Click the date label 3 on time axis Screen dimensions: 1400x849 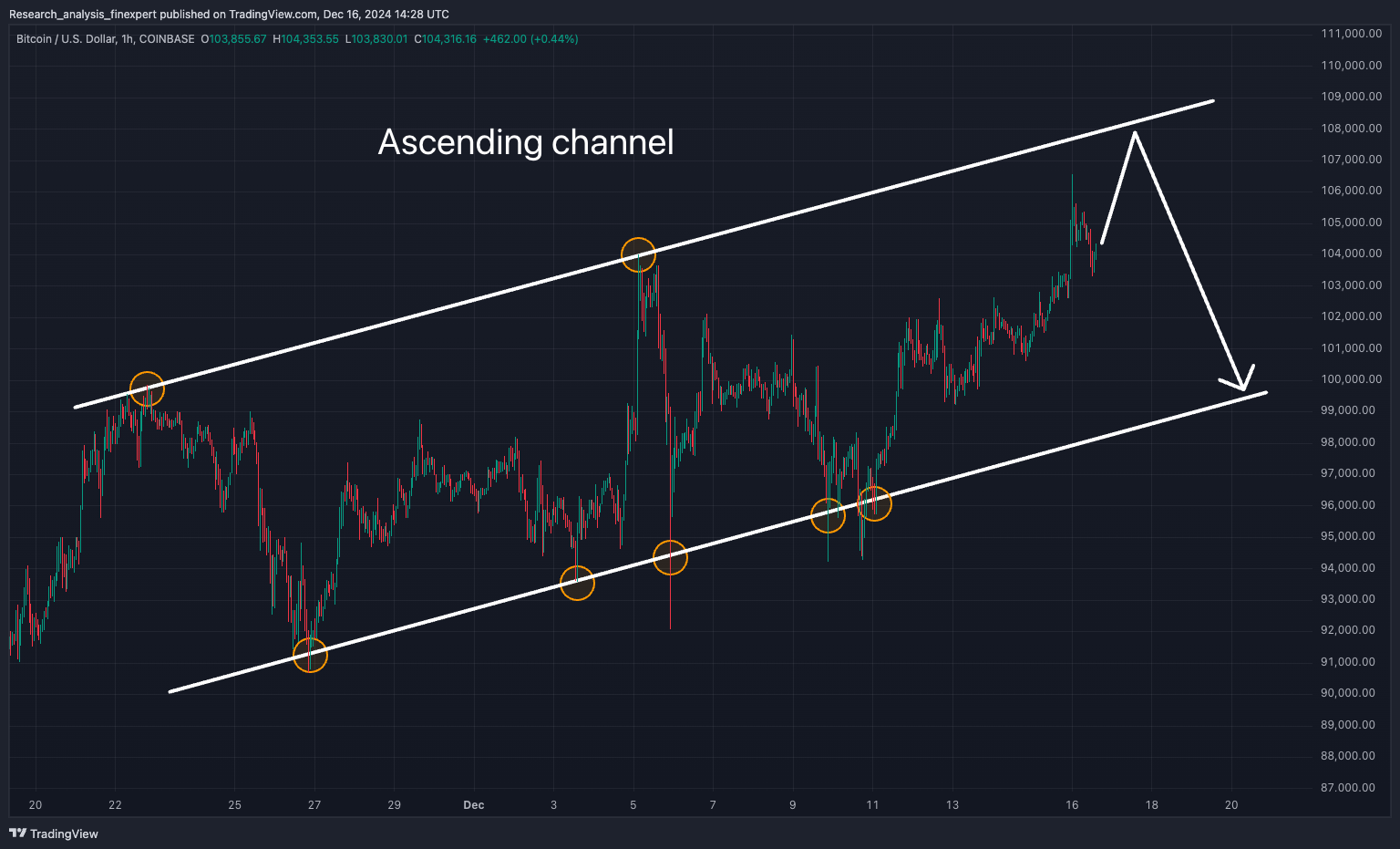coord(554,805)
